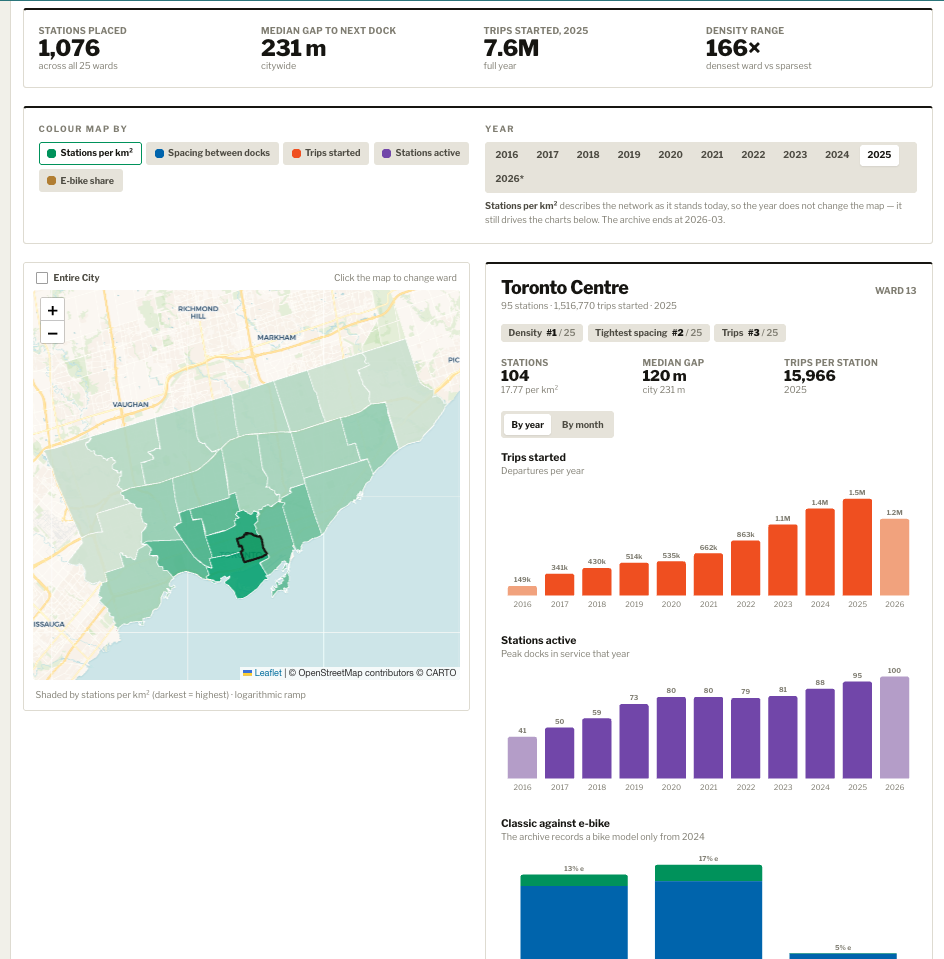Click the 17% e stacked bar
944x959 pixels.
708,912
